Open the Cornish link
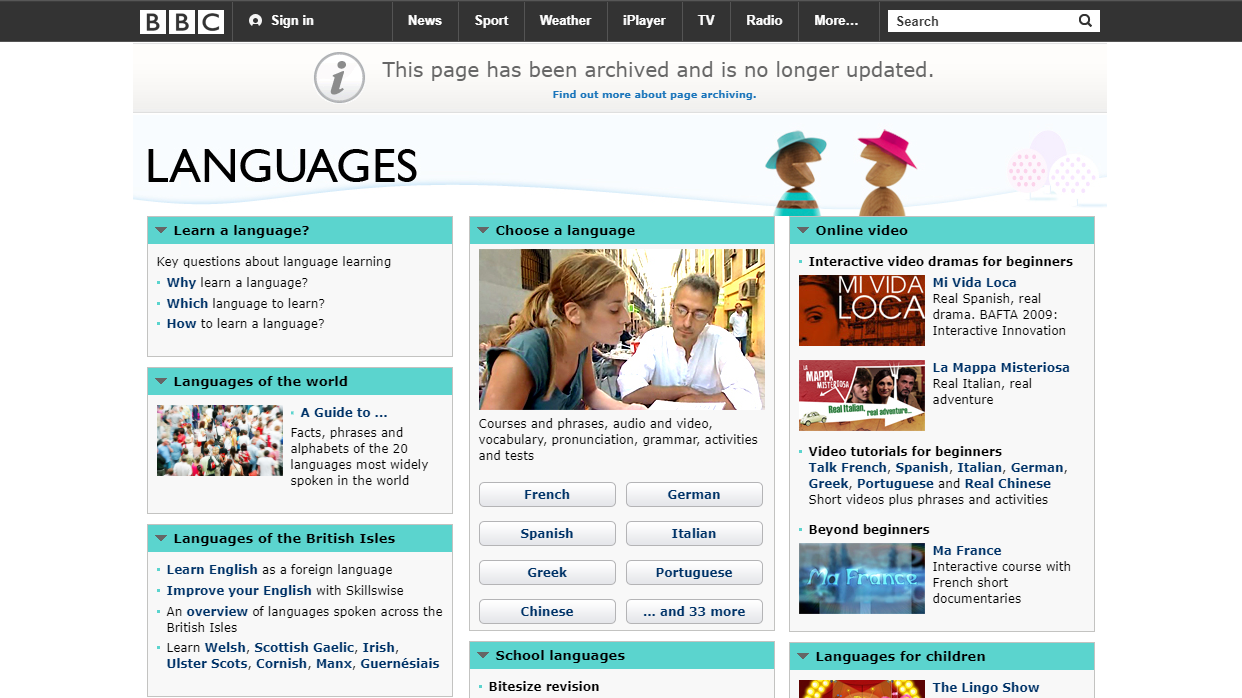The height and width of the screenshot is (698, 1242). point(281,664)
